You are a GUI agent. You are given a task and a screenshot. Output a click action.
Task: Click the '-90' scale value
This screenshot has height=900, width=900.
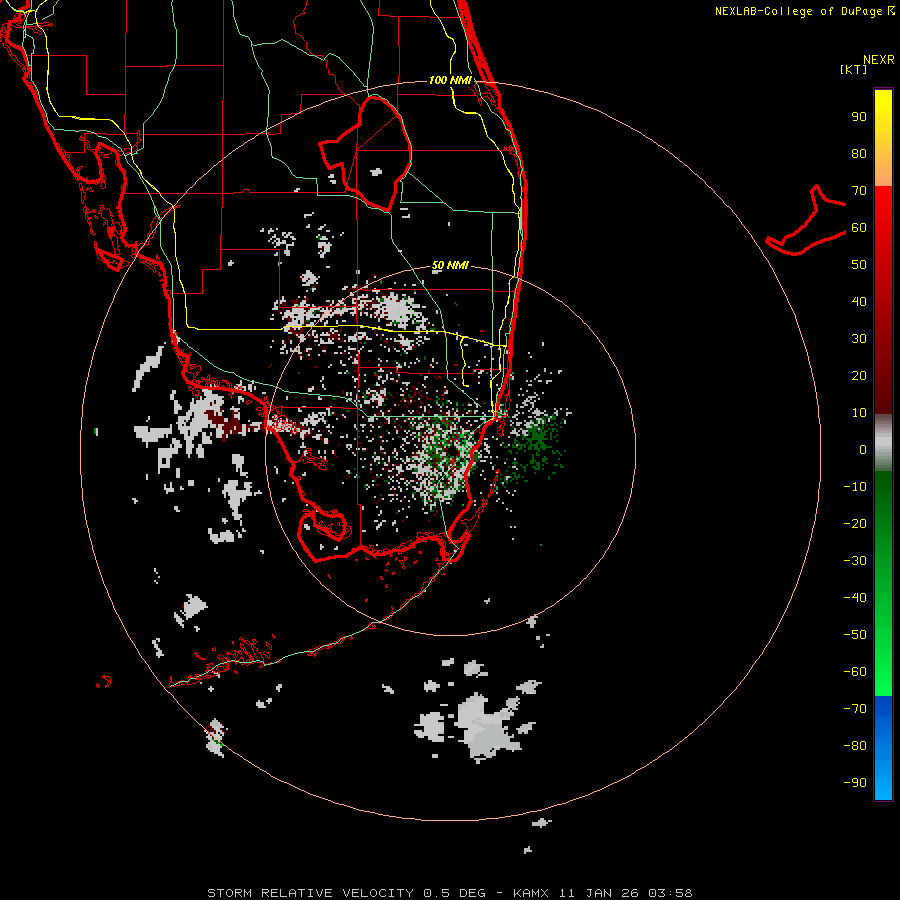[855, 783]
